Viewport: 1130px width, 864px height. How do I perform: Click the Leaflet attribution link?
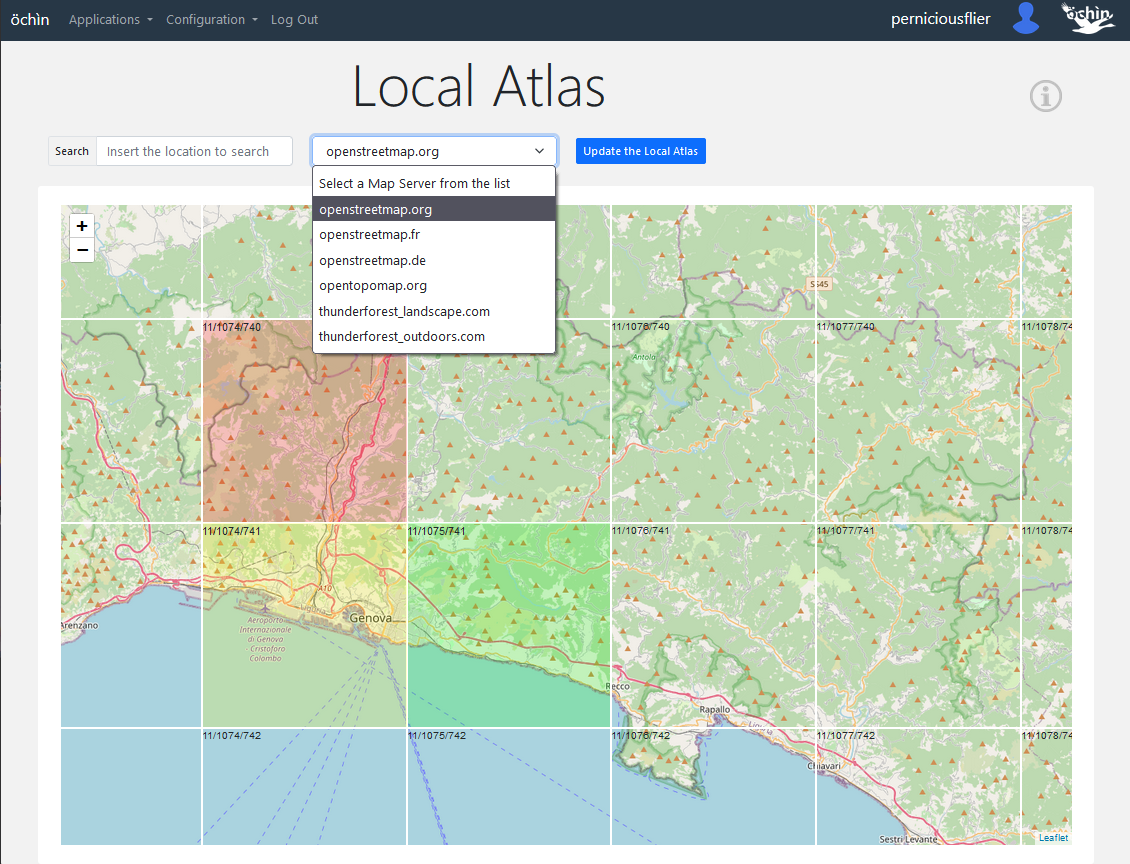point(1053,837)
